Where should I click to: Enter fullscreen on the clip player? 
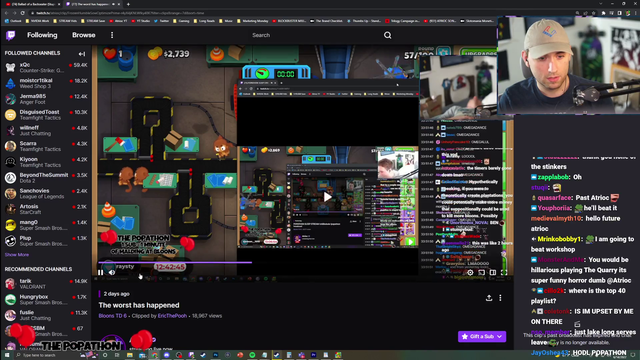click(504, 272)
